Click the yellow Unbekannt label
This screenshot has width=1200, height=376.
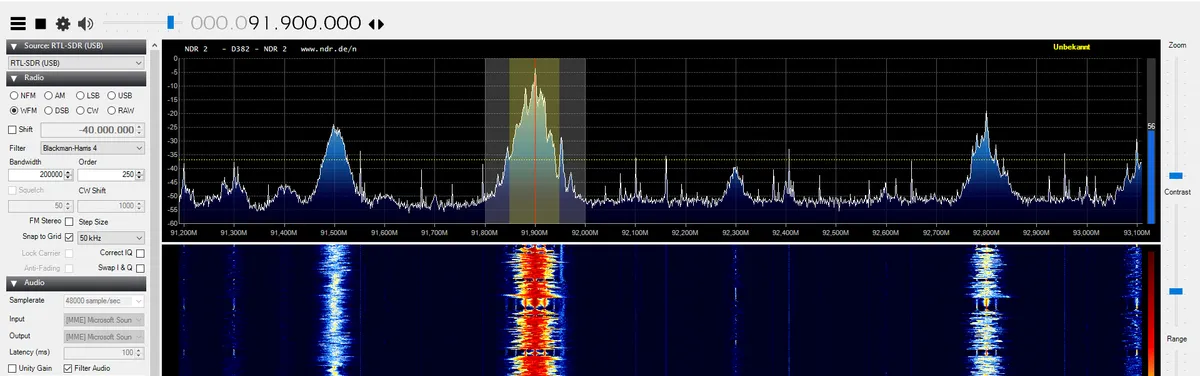[1072, 47]
